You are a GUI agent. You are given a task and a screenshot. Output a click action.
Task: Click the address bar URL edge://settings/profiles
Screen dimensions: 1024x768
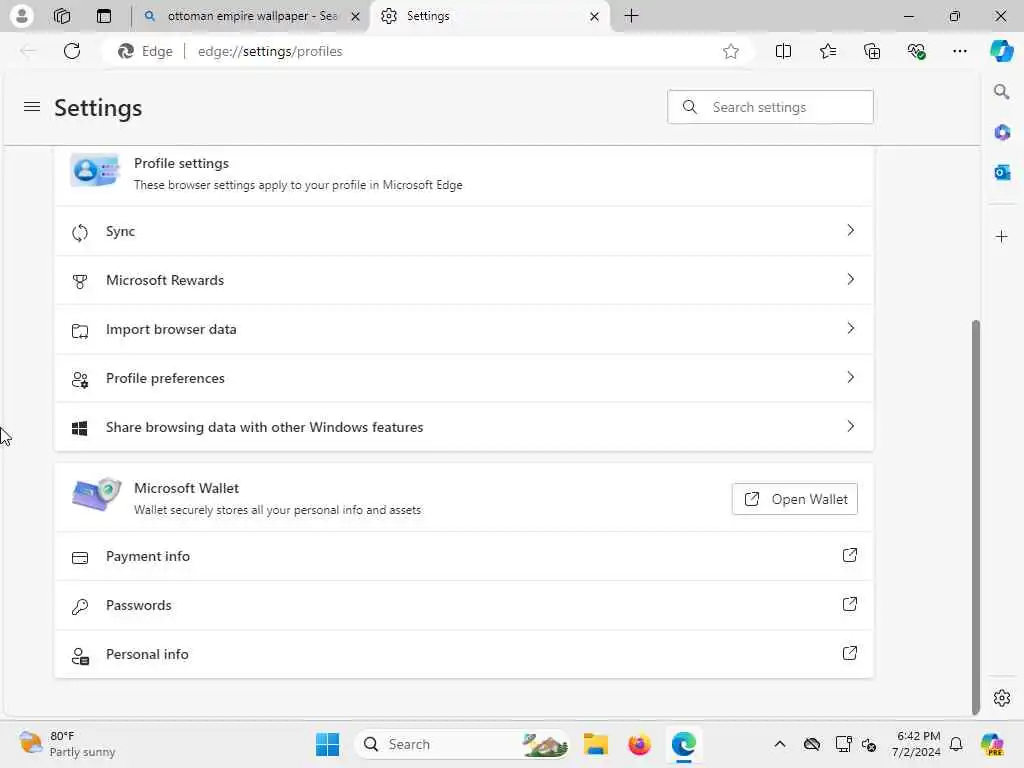tap(270, 51)
